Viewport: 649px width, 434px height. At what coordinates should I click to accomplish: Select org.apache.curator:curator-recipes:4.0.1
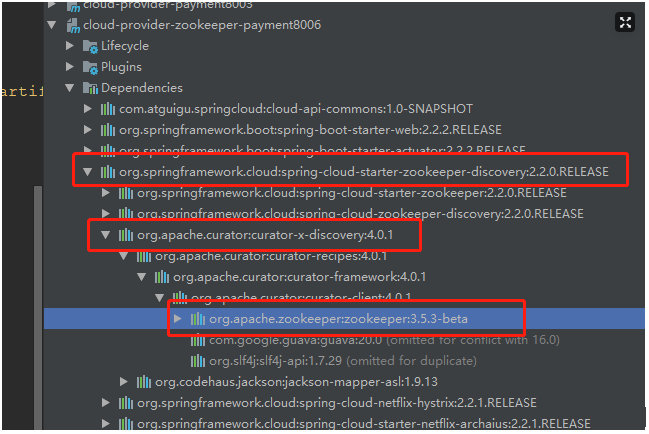pos(271,256)
